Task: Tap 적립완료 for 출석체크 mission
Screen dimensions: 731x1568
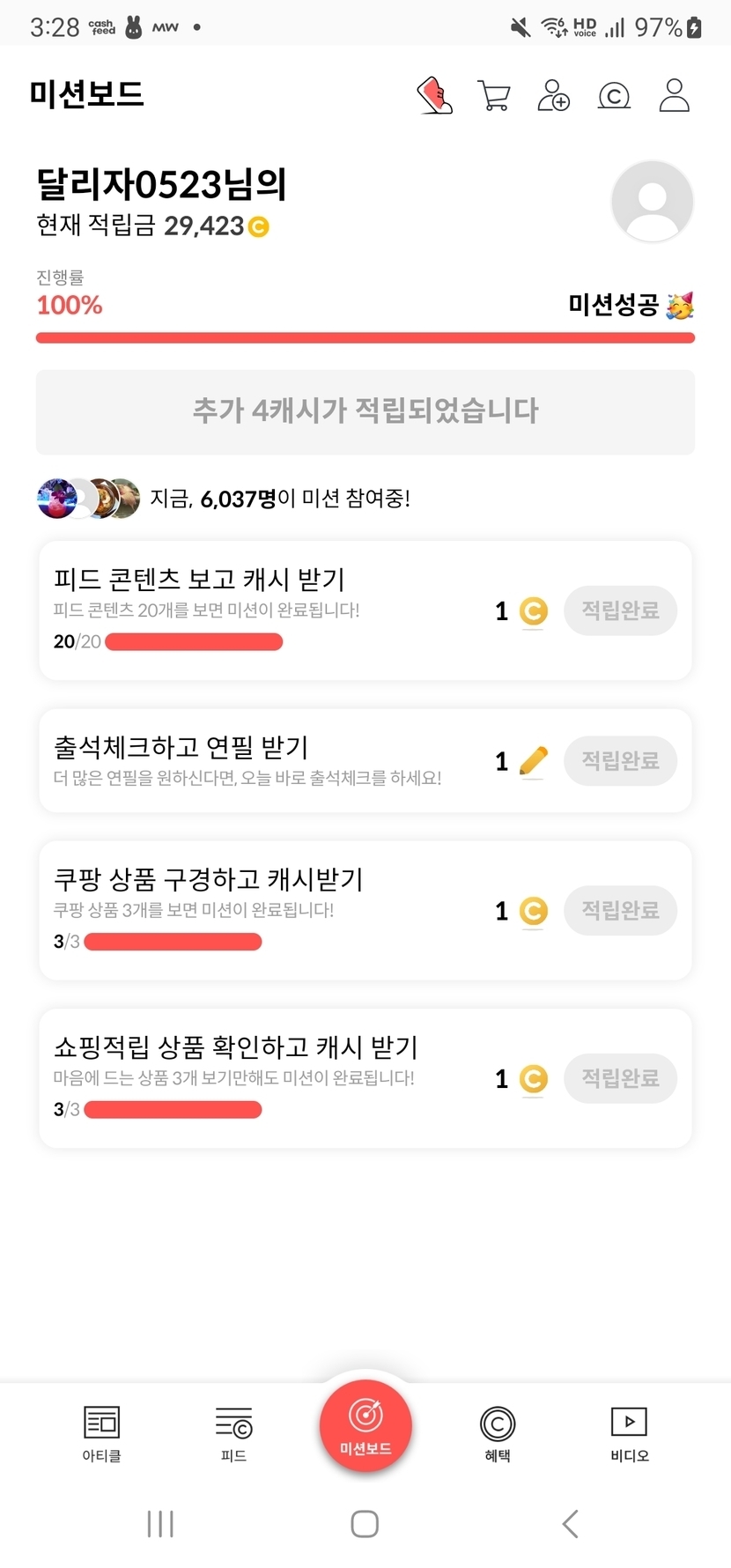Action: coord(620,760)
